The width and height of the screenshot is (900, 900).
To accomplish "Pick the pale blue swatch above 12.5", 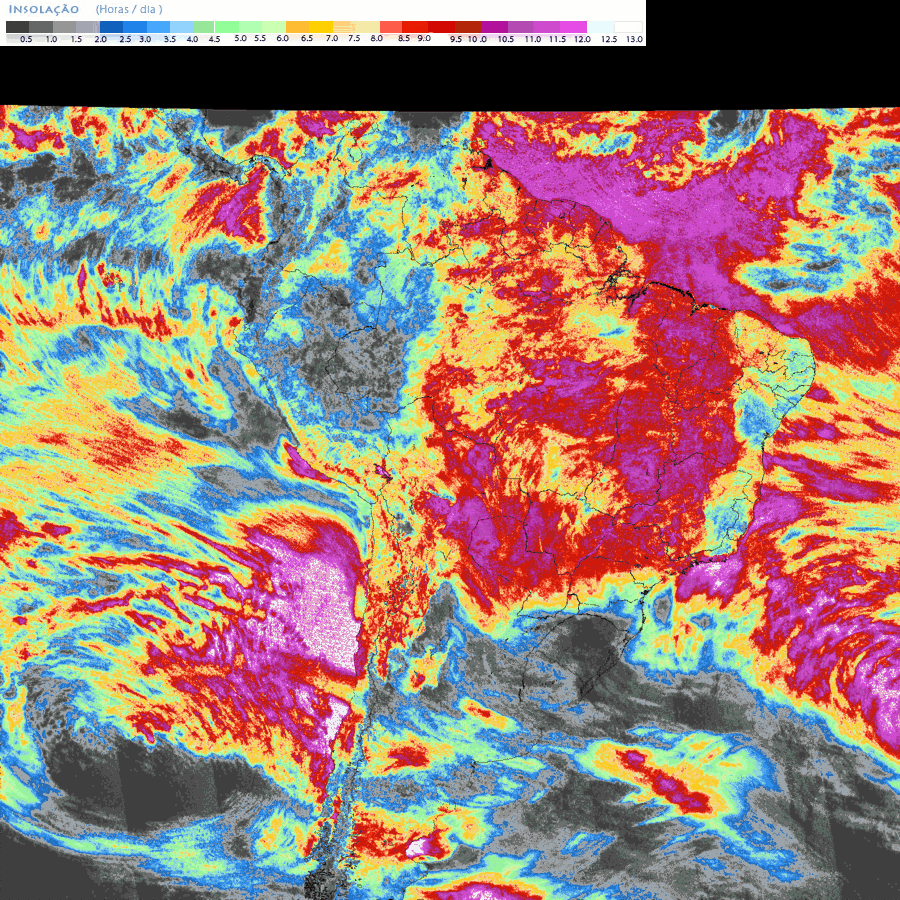I will coord(600,27).
